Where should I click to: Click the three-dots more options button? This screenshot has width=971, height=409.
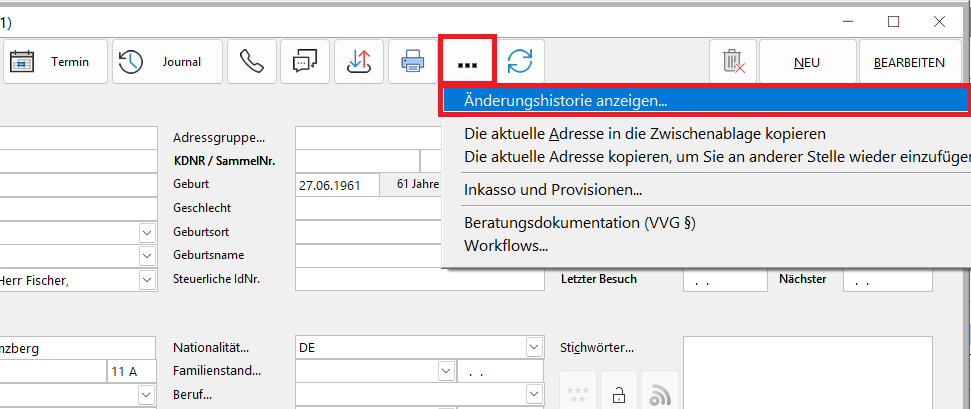tap(466, 63)
